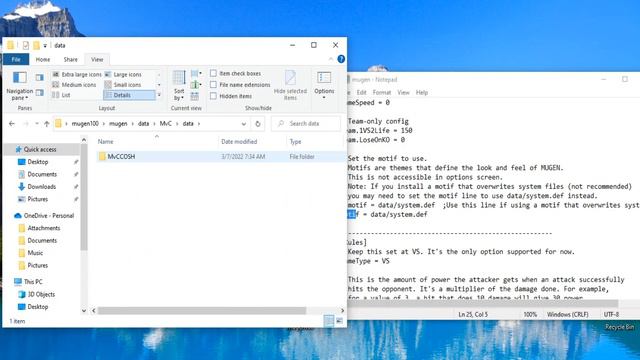Switch to the Home ribbon tab
This screenshot has width=640, height=360.
coord(42,60)
